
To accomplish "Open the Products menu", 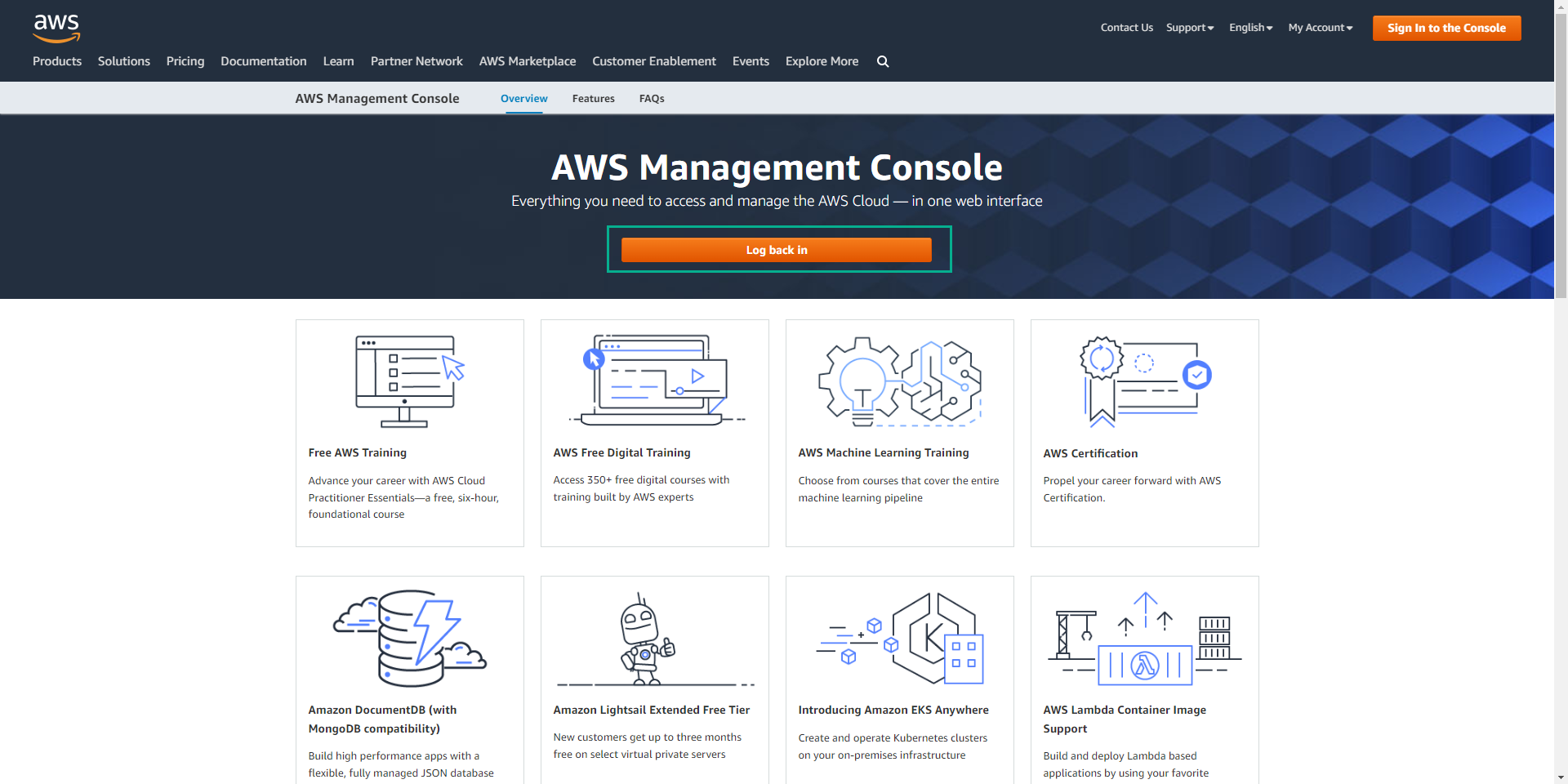I will click(57, 61).
